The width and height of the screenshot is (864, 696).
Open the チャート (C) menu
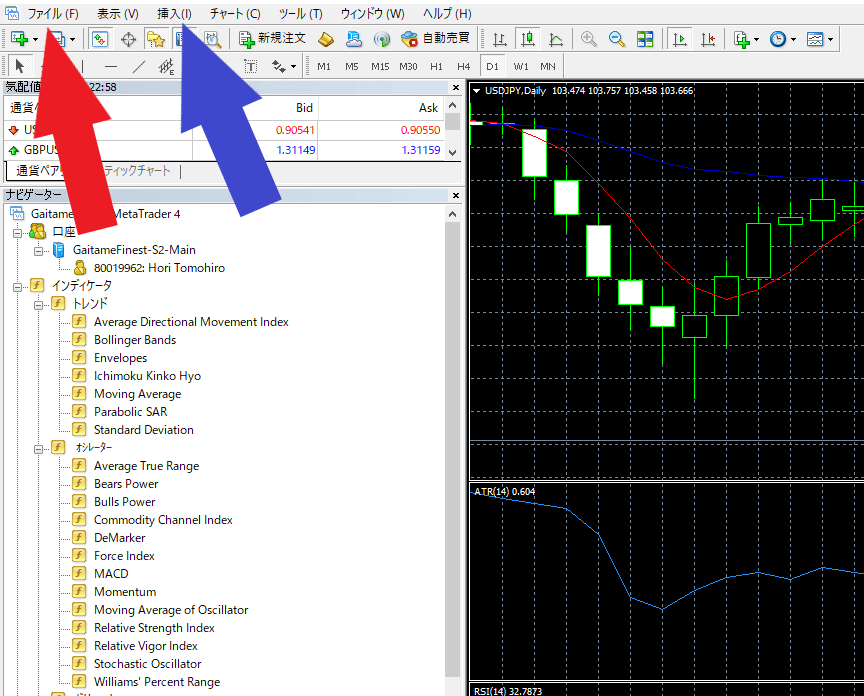coord(235,14)
